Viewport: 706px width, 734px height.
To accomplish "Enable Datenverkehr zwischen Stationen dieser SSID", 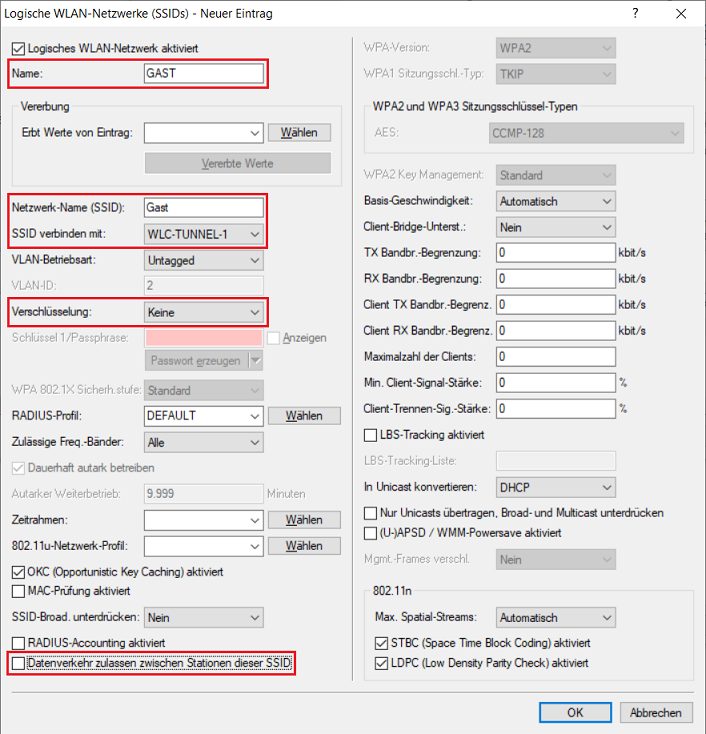I will (18, 663).
